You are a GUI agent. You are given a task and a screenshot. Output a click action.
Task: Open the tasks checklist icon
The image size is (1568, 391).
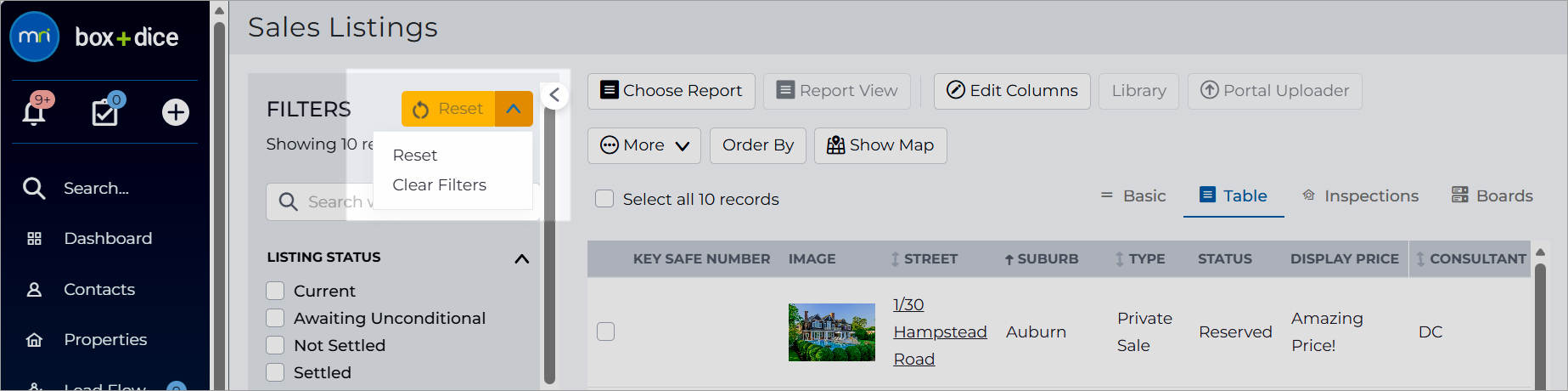105,111
